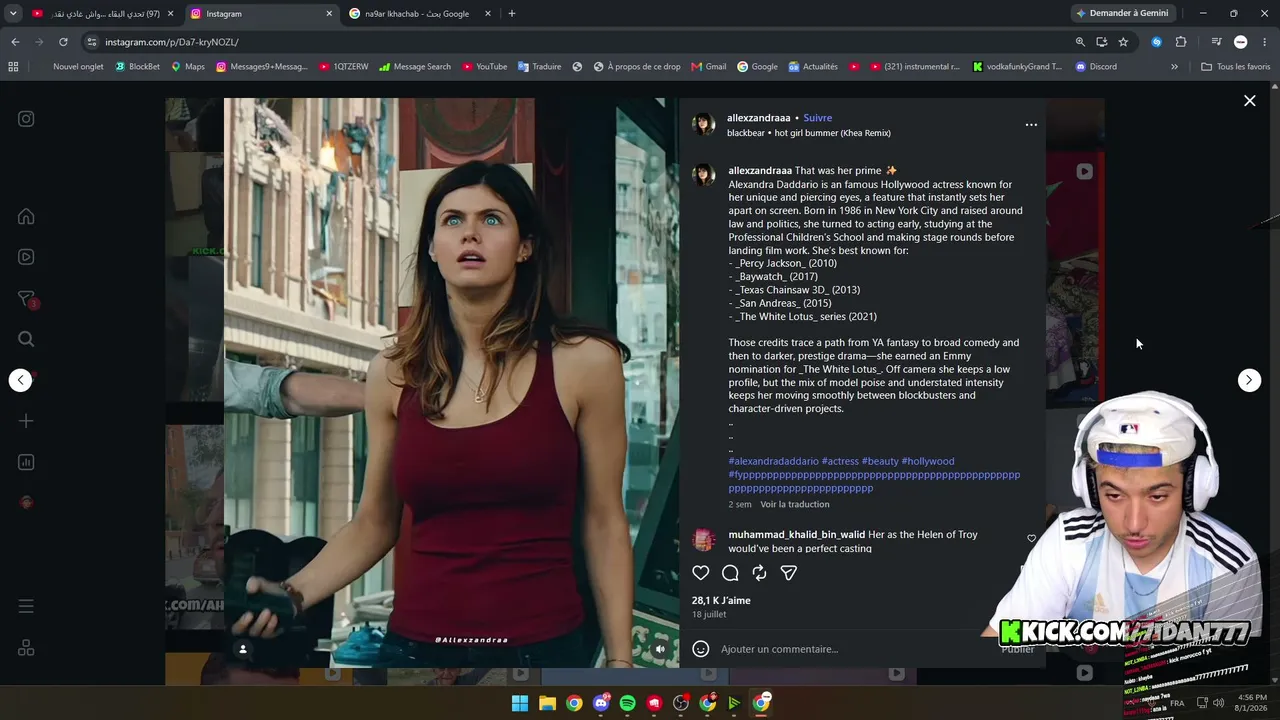Open the Tous les favoris folder
The height and width of the screenshot is (720, 1280).
(1235, 67)
